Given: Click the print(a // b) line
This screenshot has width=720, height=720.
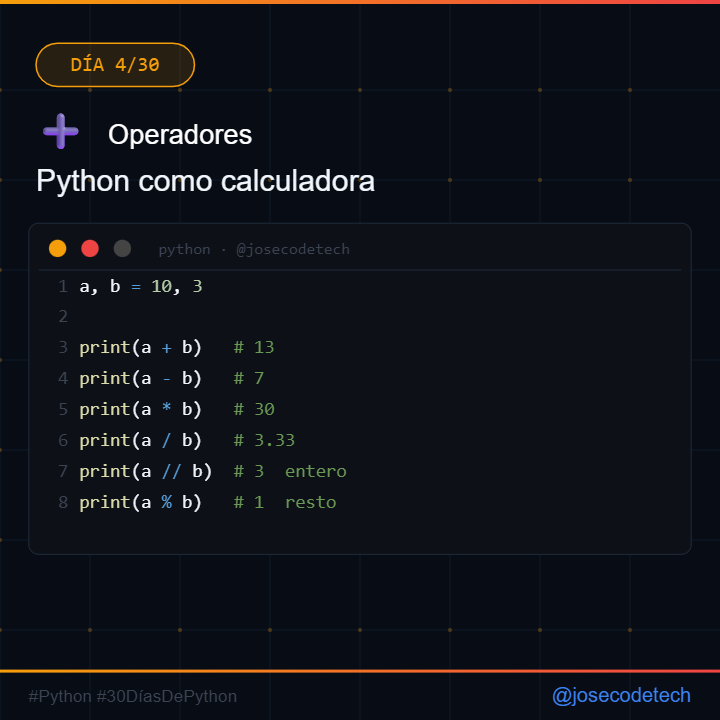Looking at the screenshot, I should coord(213,472).
